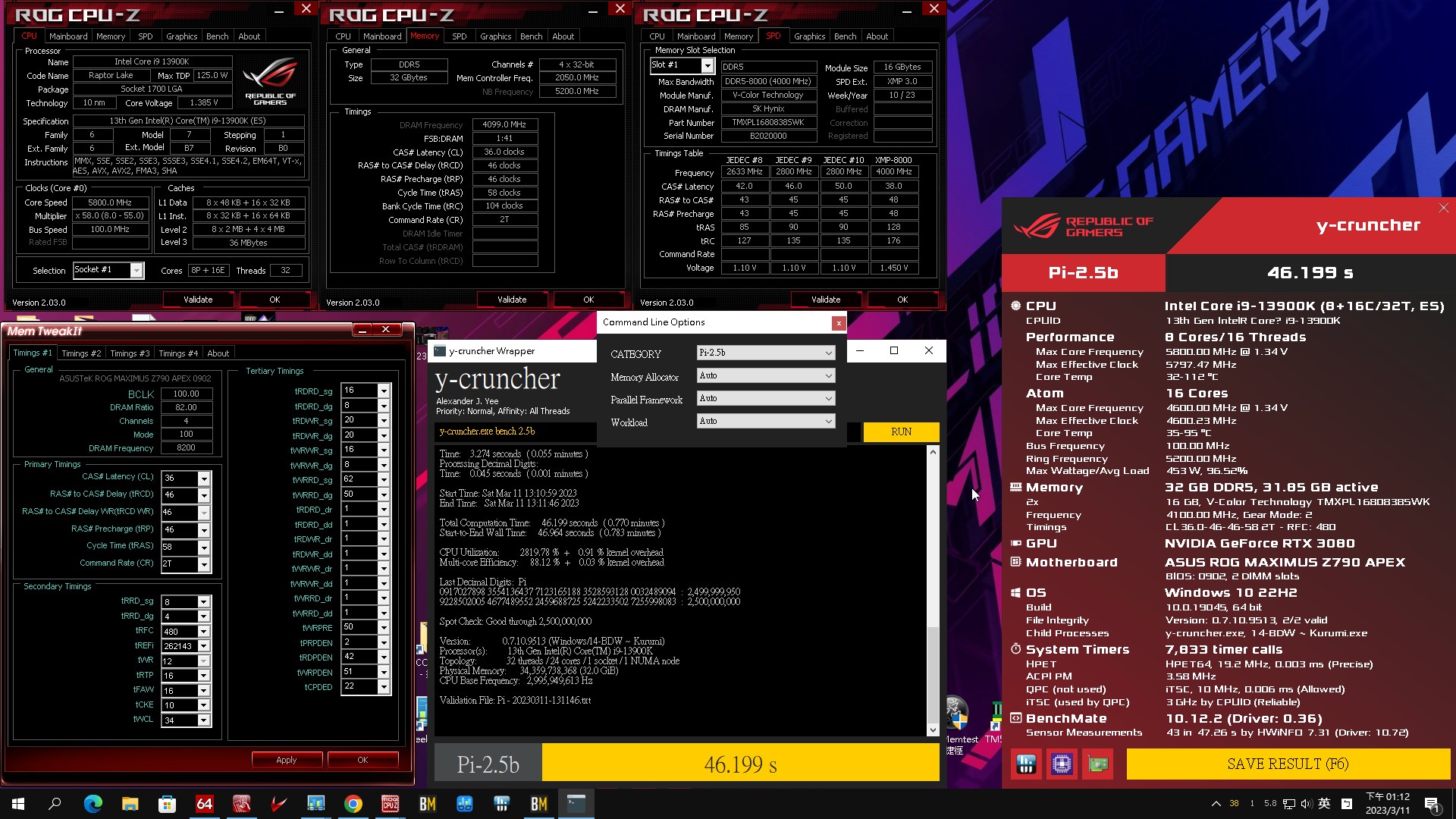
Task: Open CATEGORY dropdown showing Pi-2.5b
Action: [x=766, y=353]
